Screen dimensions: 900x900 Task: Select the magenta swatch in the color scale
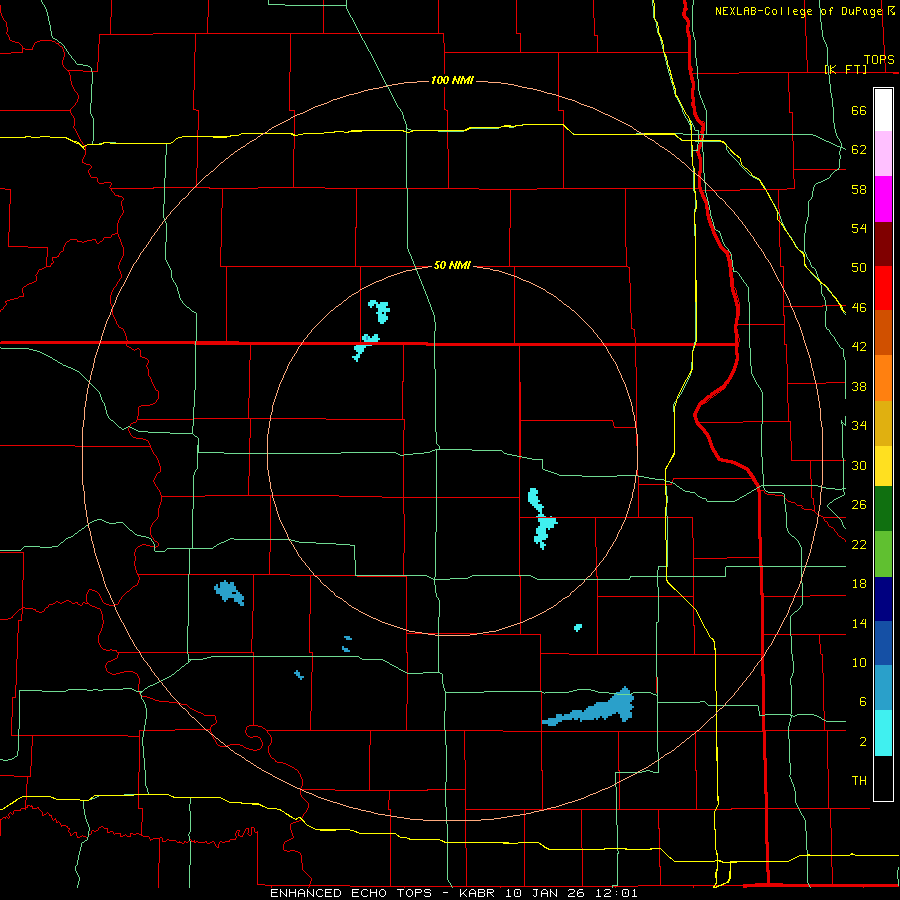(883, 199)
